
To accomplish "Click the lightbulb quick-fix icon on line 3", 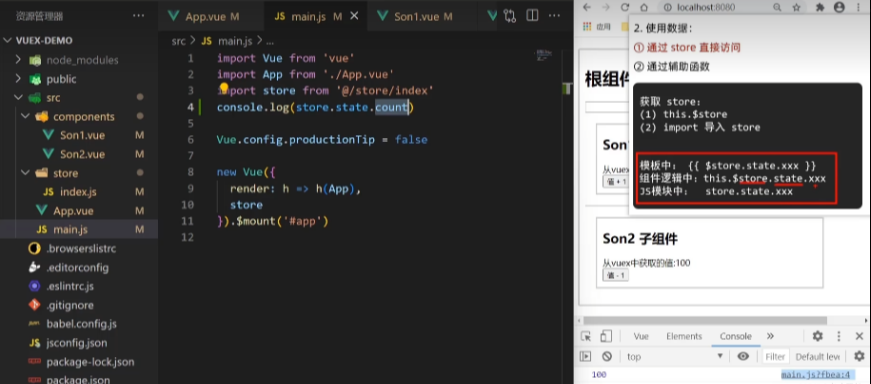I will (x=224, y=88).
